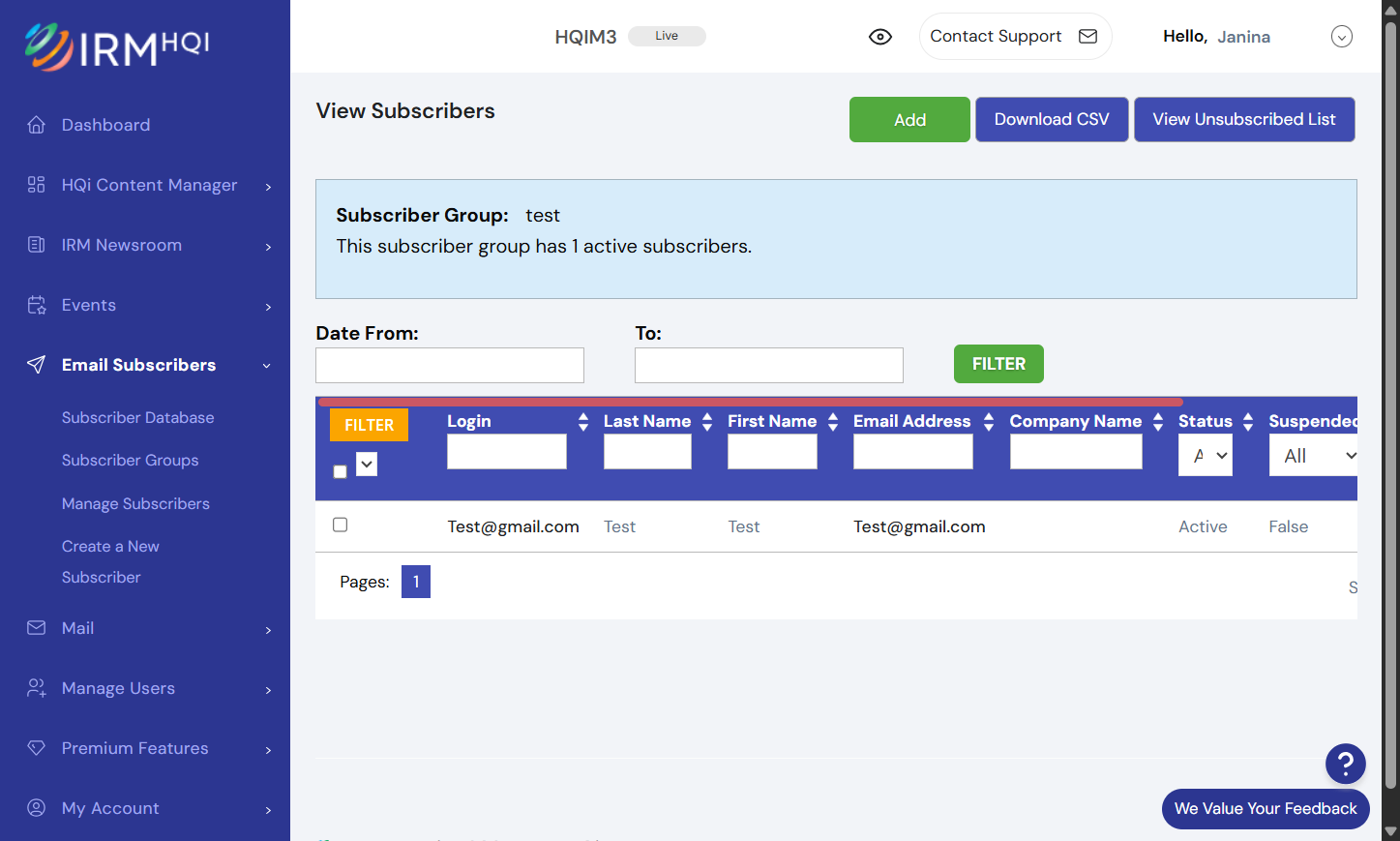
Task: Open the user account dropdown next to Janina
Action: click(x=1342, y=37)
